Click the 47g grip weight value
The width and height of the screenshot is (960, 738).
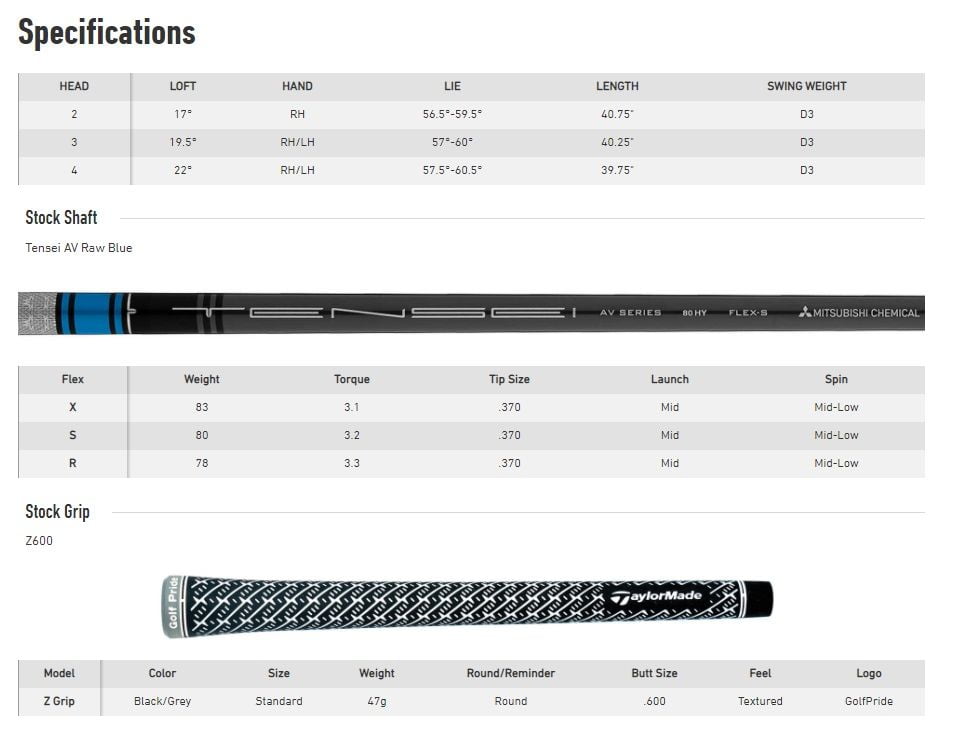[376, 701]
